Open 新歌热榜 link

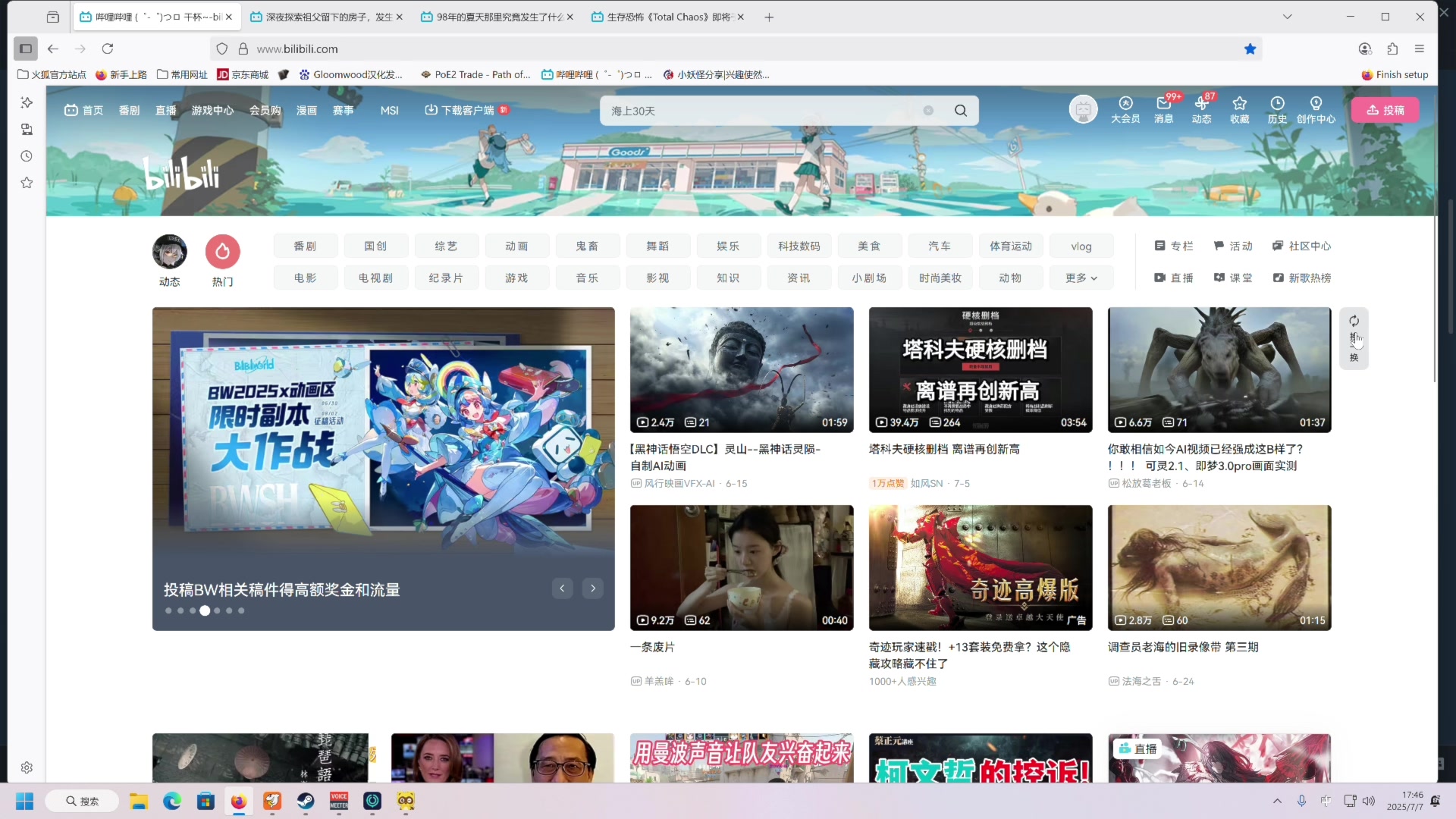click(x=1301, y=278)
